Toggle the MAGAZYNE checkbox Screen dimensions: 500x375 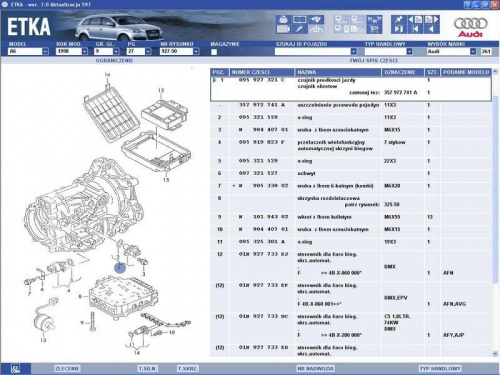click(x=214, y=52)
